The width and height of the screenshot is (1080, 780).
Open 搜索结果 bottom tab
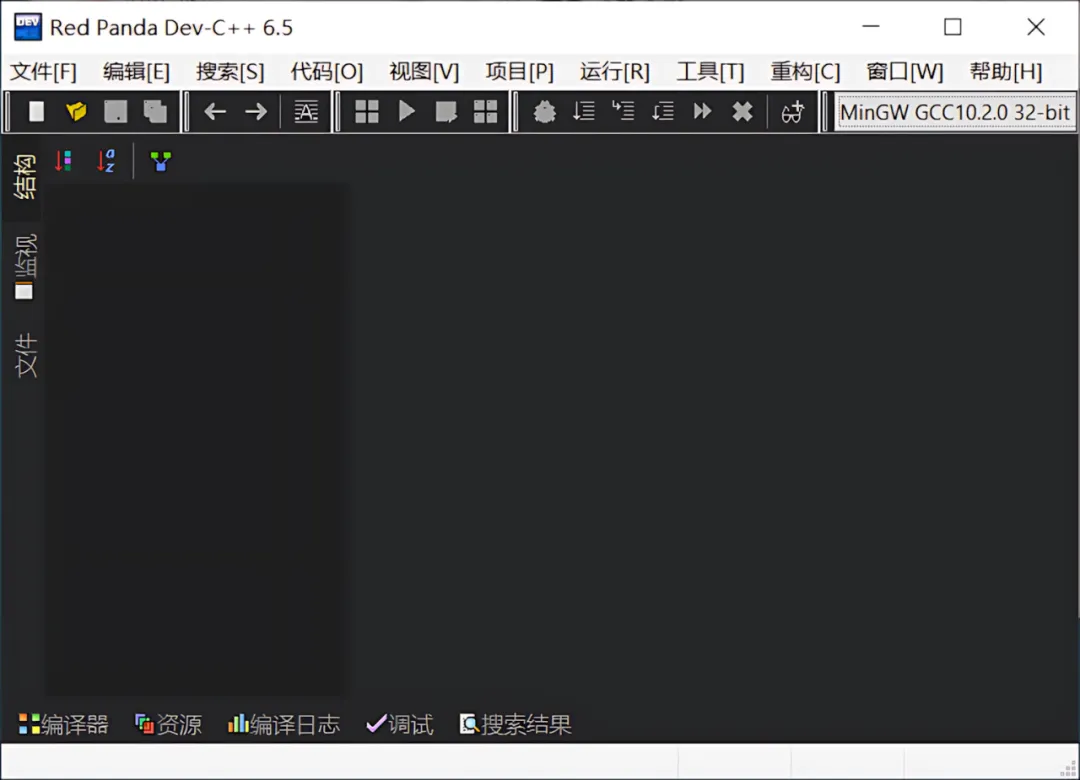click(516, 724)
